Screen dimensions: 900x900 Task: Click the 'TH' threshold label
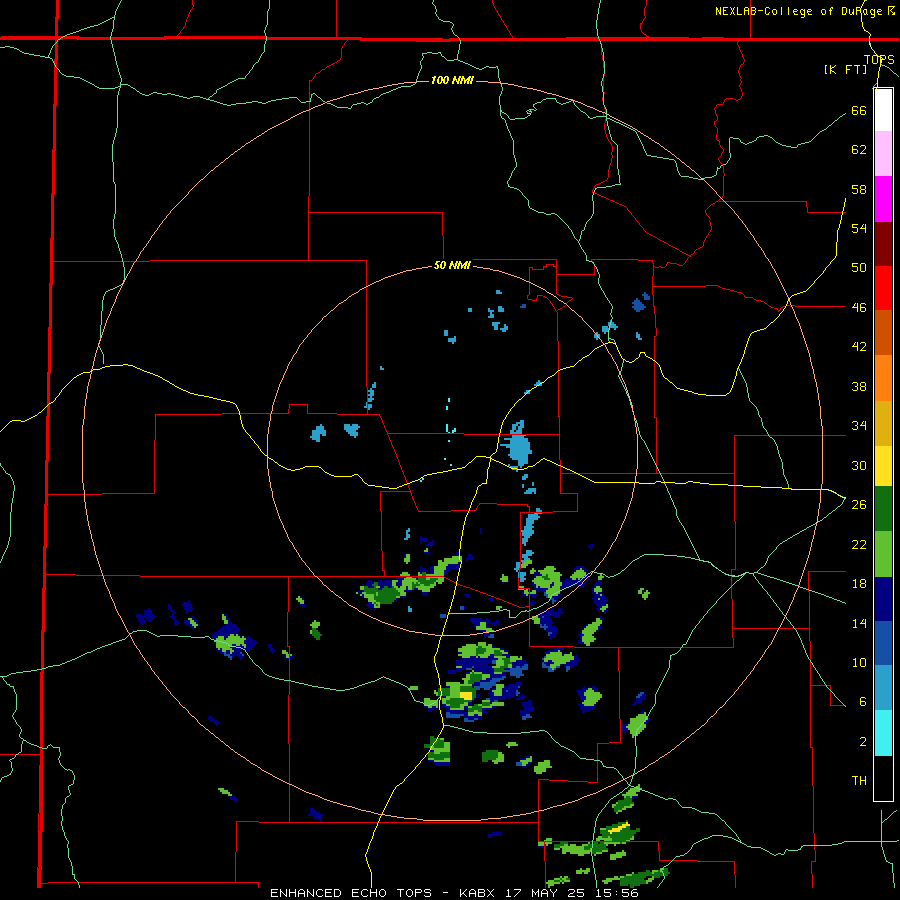pos(859,780)
